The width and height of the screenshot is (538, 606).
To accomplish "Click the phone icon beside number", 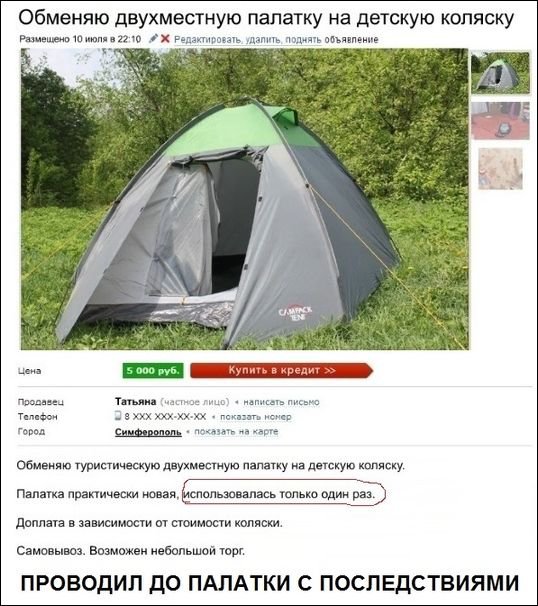I will 118,415.
